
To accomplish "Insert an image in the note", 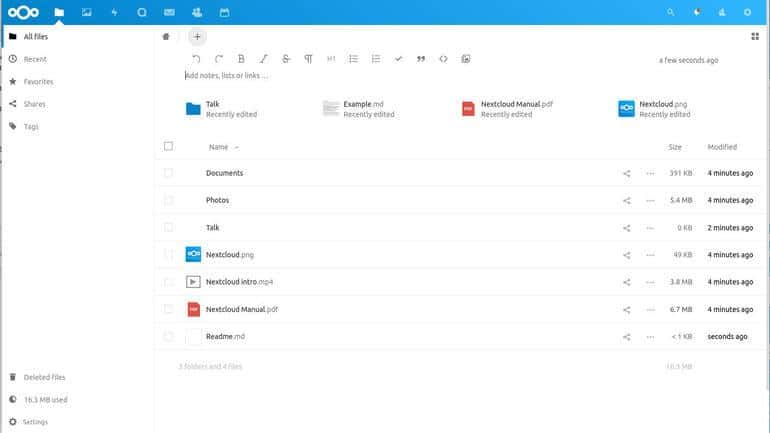I will [x=466, y=59].
